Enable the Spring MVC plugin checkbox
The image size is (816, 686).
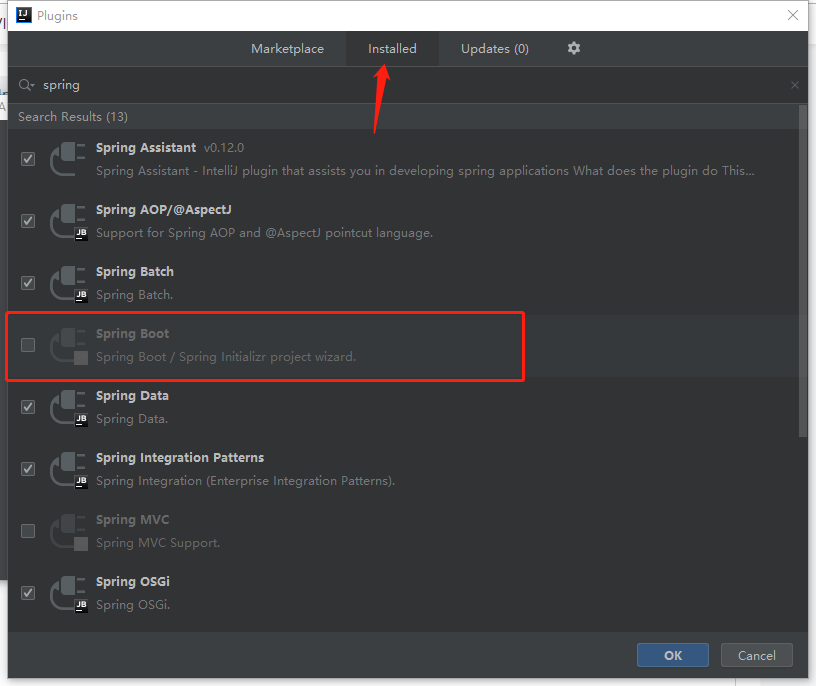point(28,531)
